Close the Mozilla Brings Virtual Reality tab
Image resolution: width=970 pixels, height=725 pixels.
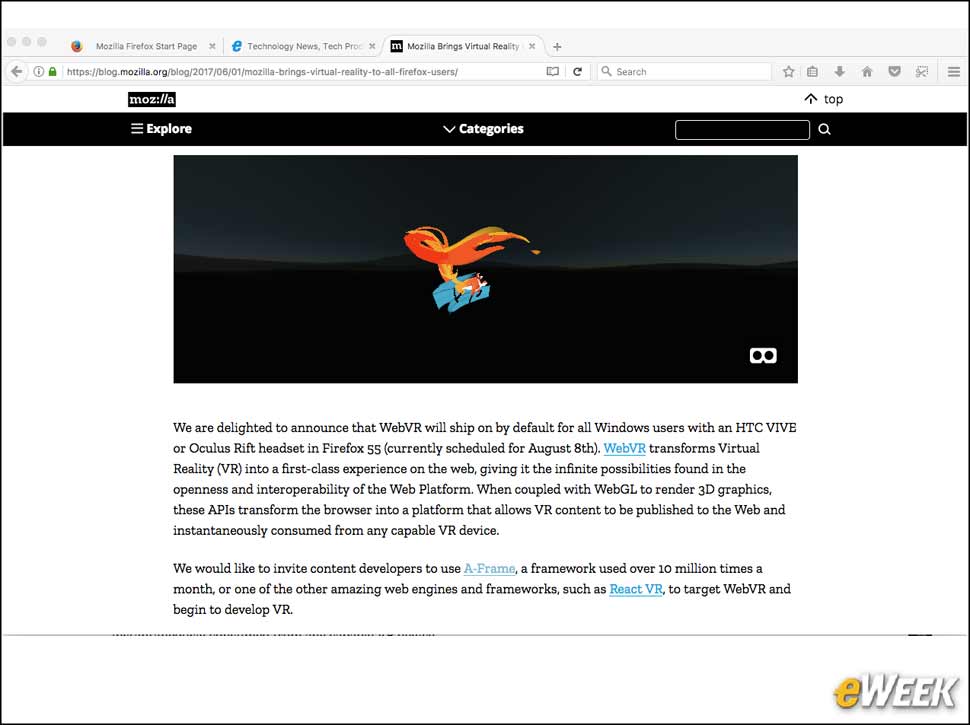point(531,46)
